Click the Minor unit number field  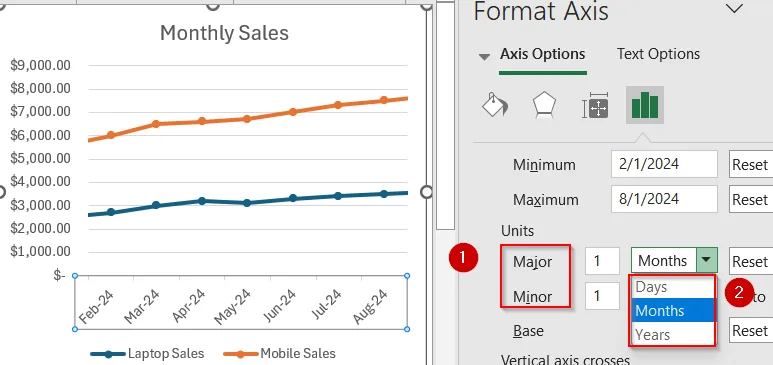tap(602, 296)
